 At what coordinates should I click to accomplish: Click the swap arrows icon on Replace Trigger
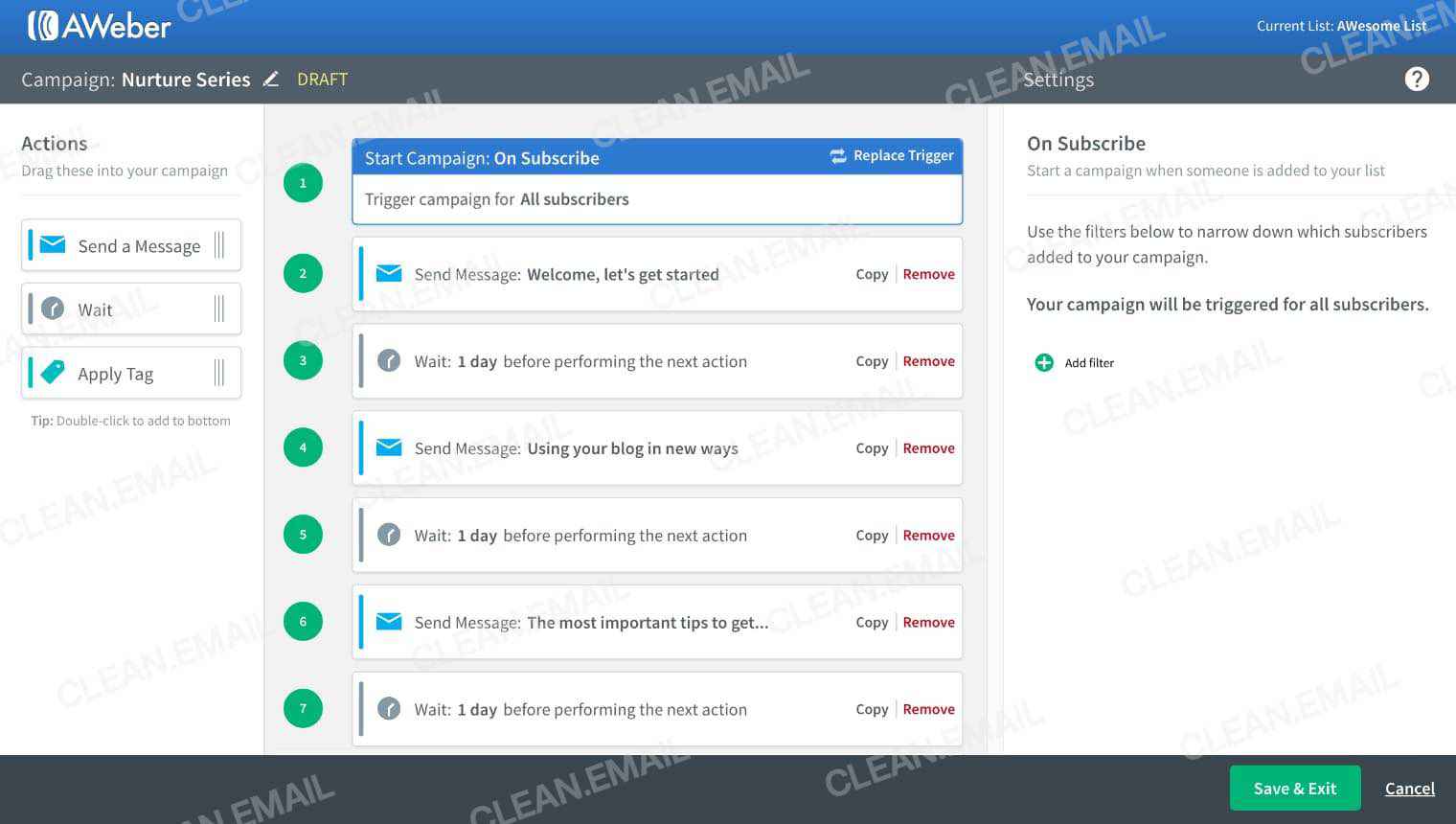[x=837, y=154]
